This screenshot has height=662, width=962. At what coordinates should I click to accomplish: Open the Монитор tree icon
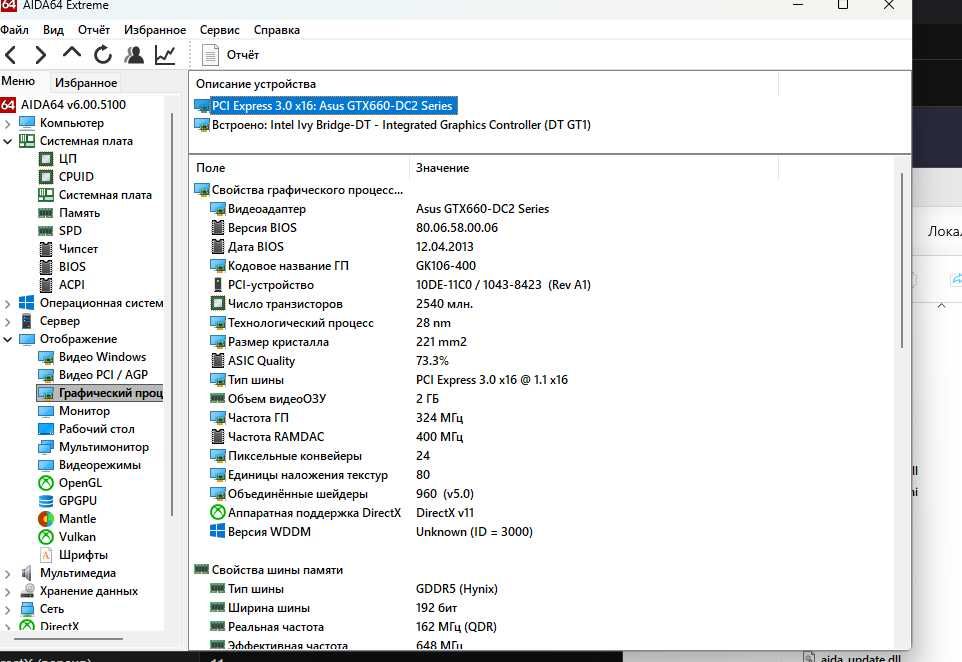[x=46, y=411]
